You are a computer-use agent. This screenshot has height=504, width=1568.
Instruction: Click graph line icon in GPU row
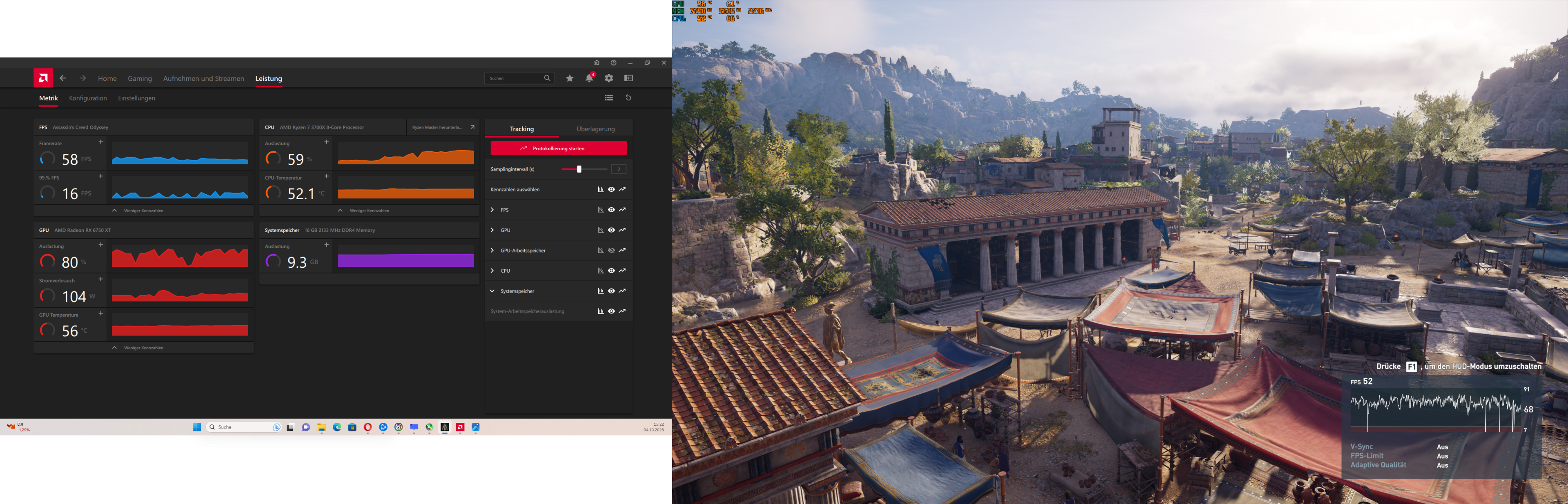622,230
